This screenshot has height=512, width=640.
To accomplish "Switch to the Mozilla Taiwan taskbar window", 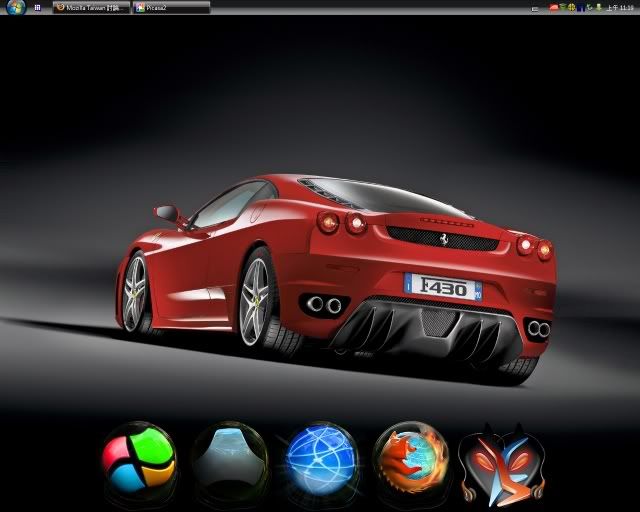I will 91,7.
